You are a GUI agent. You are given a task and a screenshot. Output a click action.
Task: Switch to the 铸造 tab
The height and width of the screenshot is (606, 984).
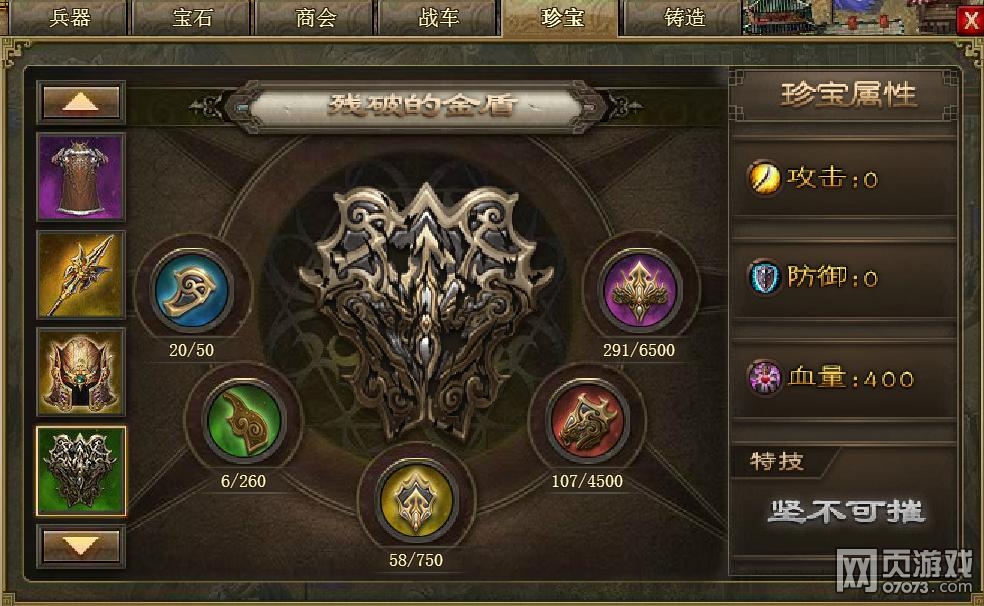point(685,18)
